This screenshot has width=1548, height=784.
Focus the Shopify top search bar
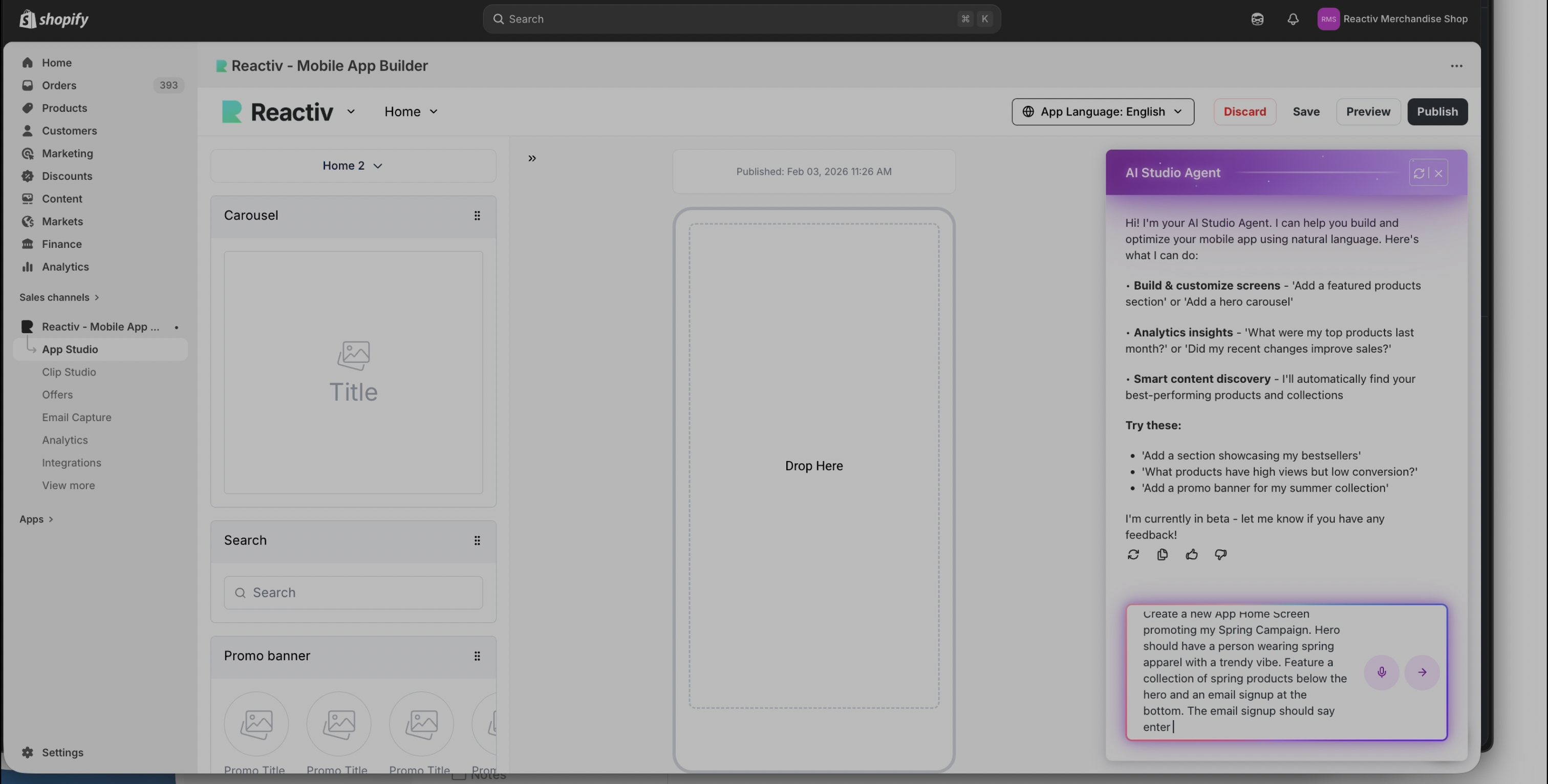point(742,19)
